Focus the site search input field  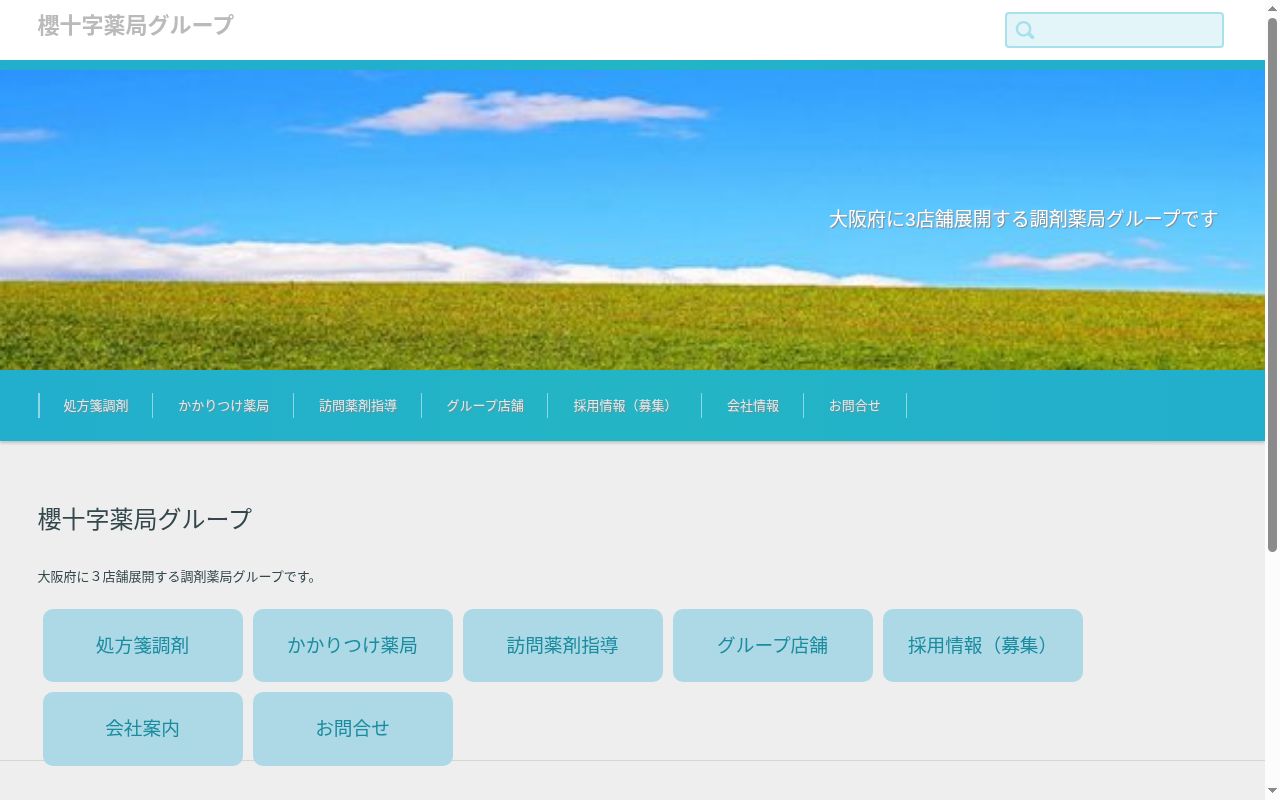[x=1114, y=30]
